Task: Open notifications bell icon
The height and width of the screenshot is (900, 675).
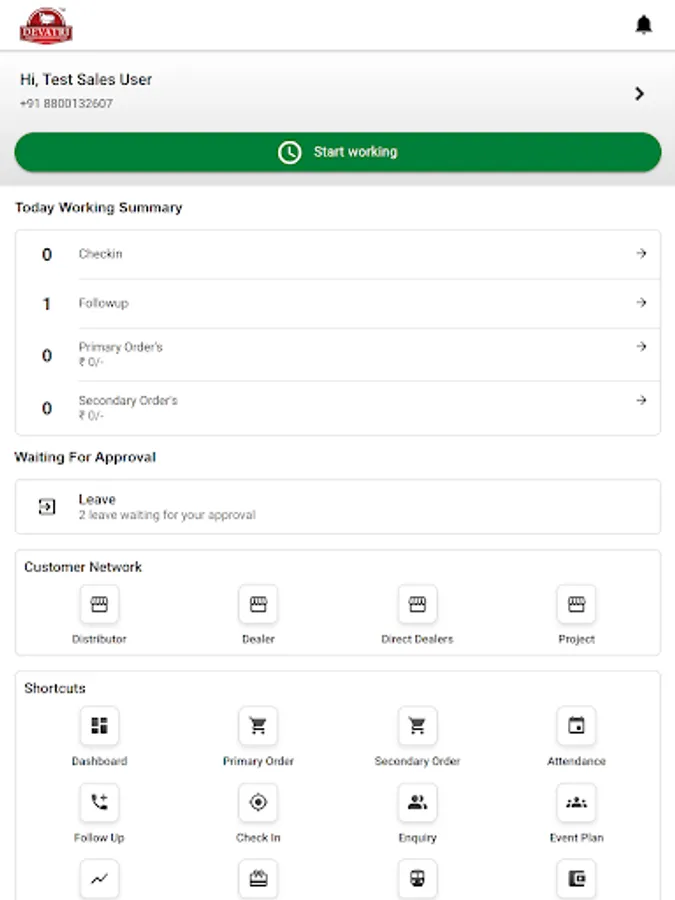Action: [644, 25]
